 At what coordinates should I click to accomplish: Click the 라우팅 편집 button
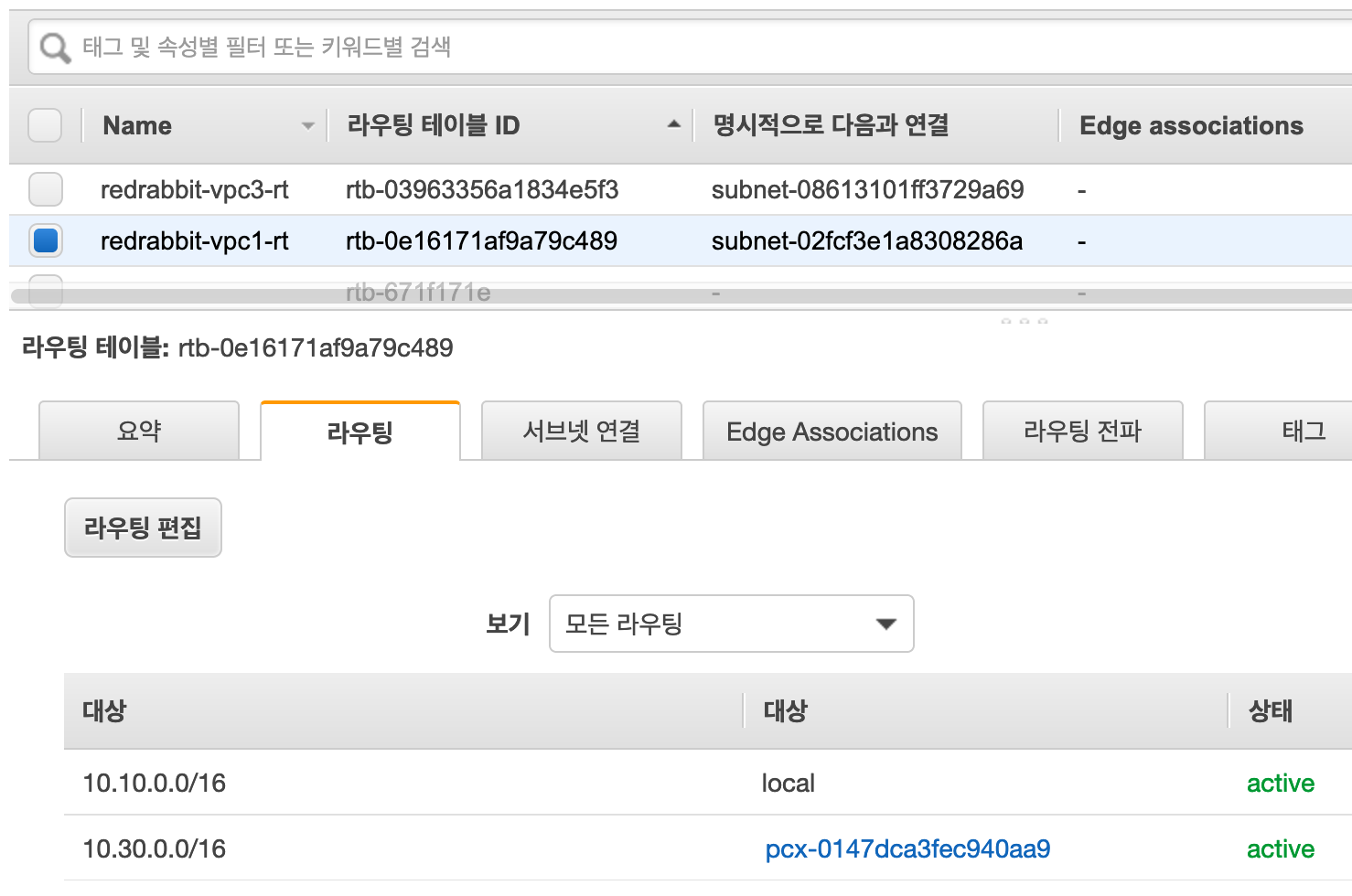coord(143,528)
